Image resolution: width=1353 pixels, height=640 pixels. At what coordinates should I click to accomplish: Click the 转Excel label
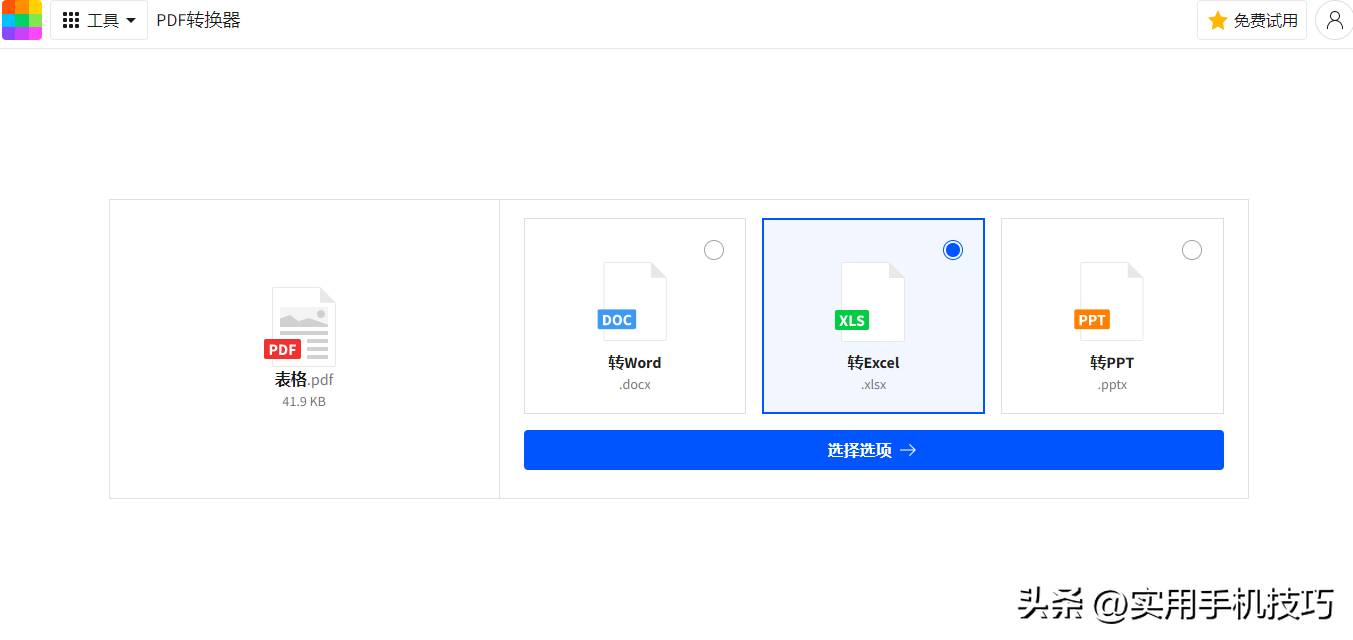pos(873,363)
